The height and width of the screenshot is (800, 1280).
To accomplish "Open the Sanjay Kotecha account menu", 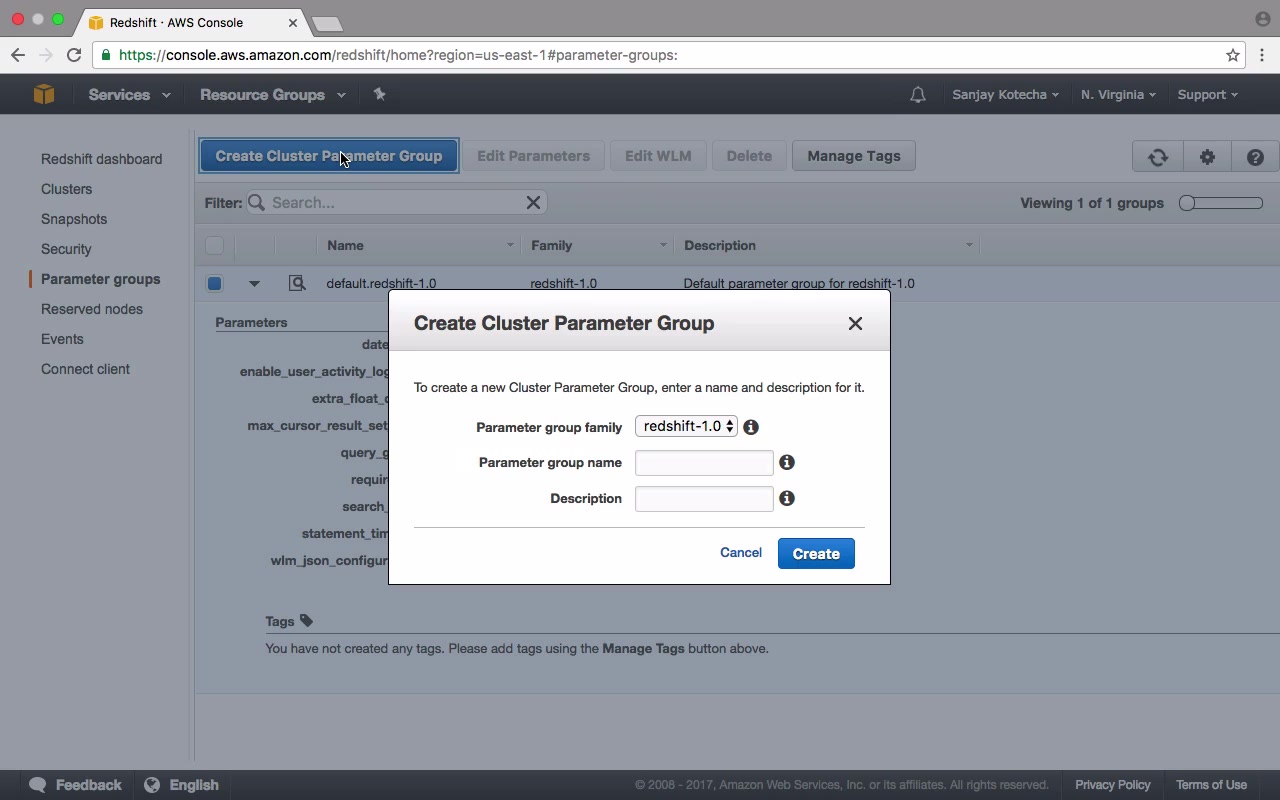I will (x=1005, y=95).
